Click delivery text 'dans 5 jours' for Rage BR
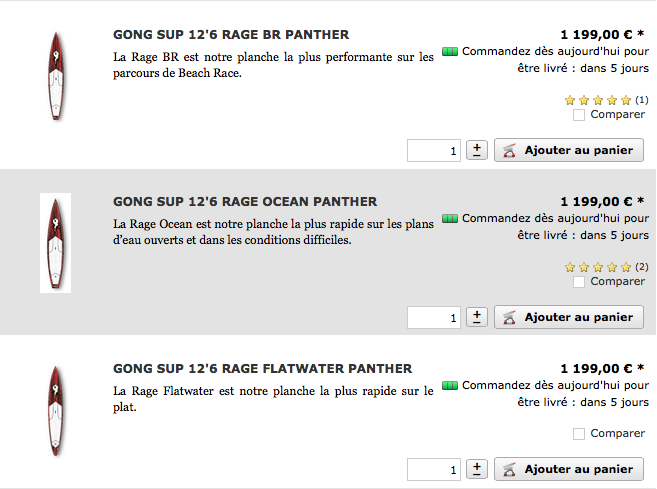 coord(614,68)
